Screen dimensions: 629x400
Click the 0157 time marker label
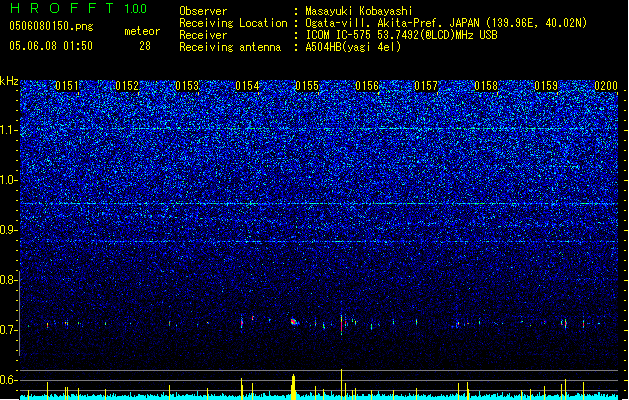pos(426,86)
